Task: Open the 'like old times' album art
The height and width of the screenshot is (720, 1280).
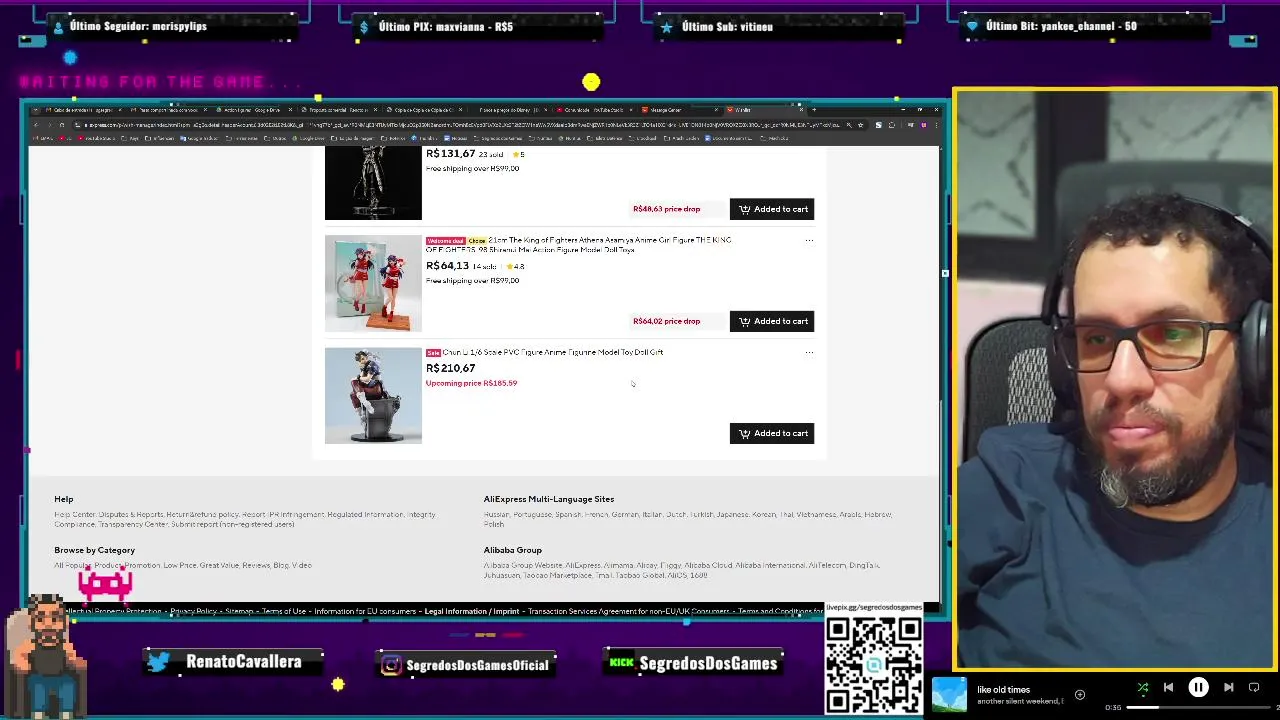Action: 949,695
